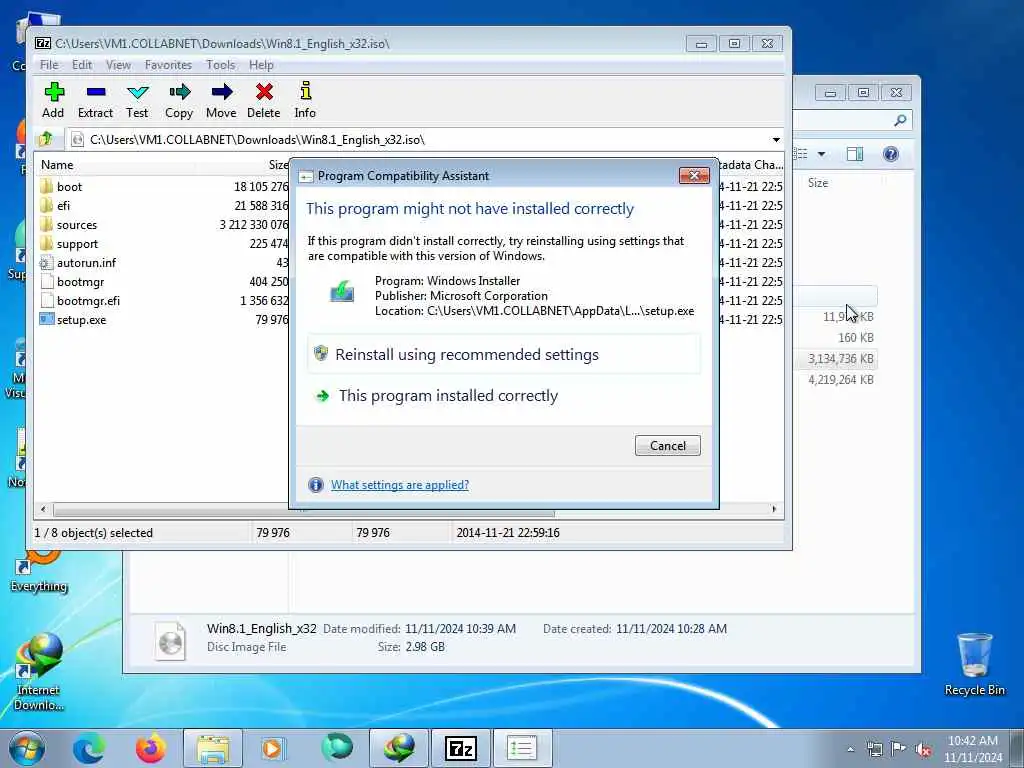The width and height of the screenshot is (1024, 768).
Task: Click the Size column header in Explorer
Action: click(818, 183)
